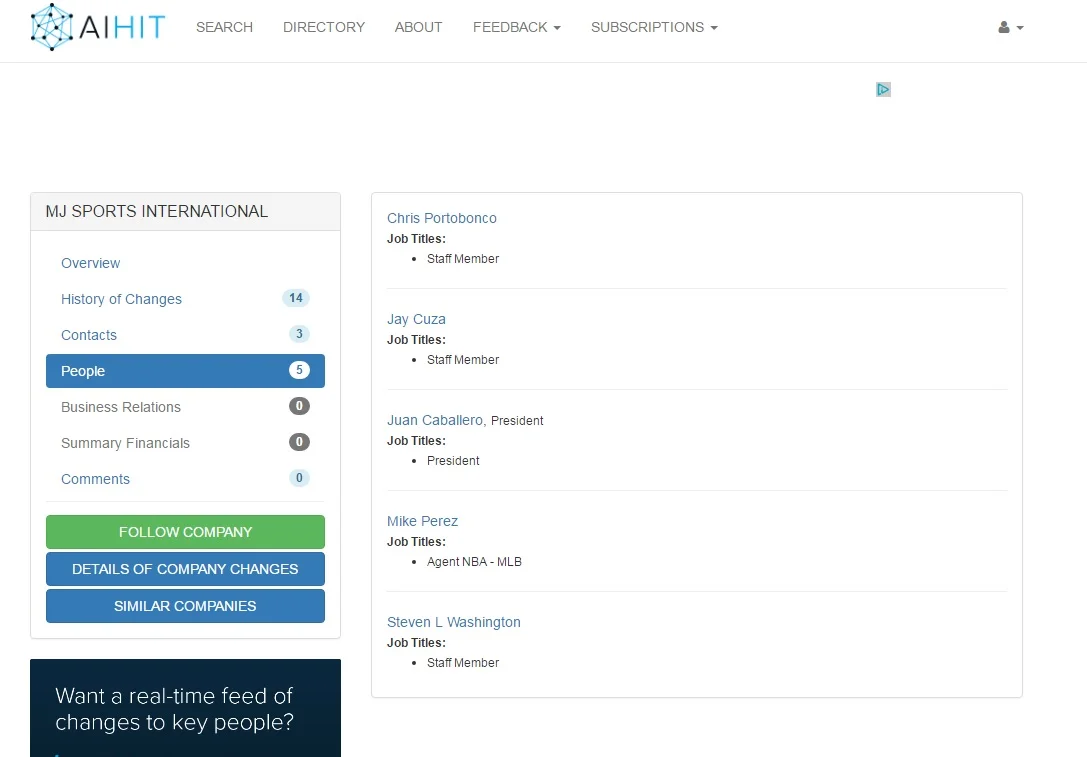Screen dimensions: 1087x757
Task: Click the People count badge 5
Action: (x=299, y=370)
